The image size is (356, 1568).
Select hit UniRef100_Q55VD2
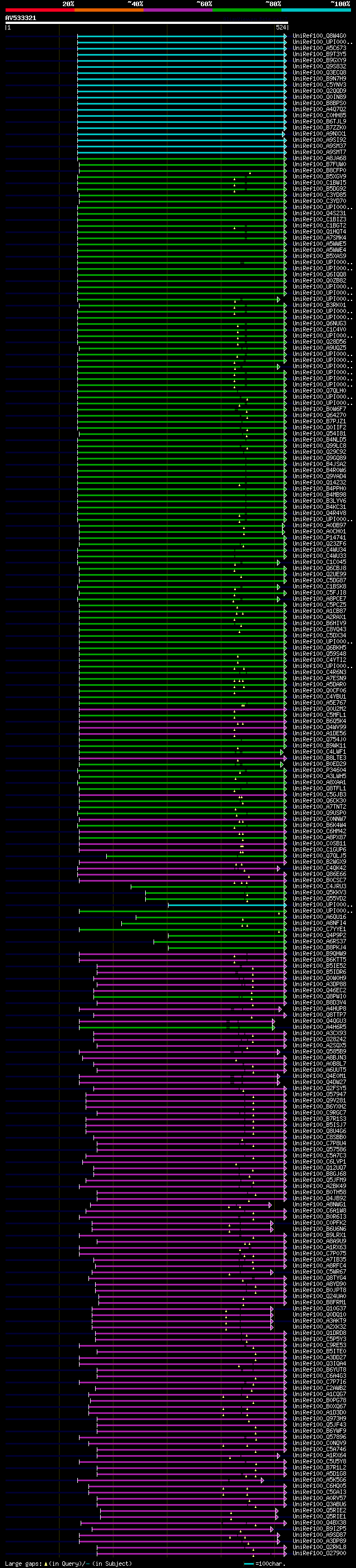(x=319, y=898)
